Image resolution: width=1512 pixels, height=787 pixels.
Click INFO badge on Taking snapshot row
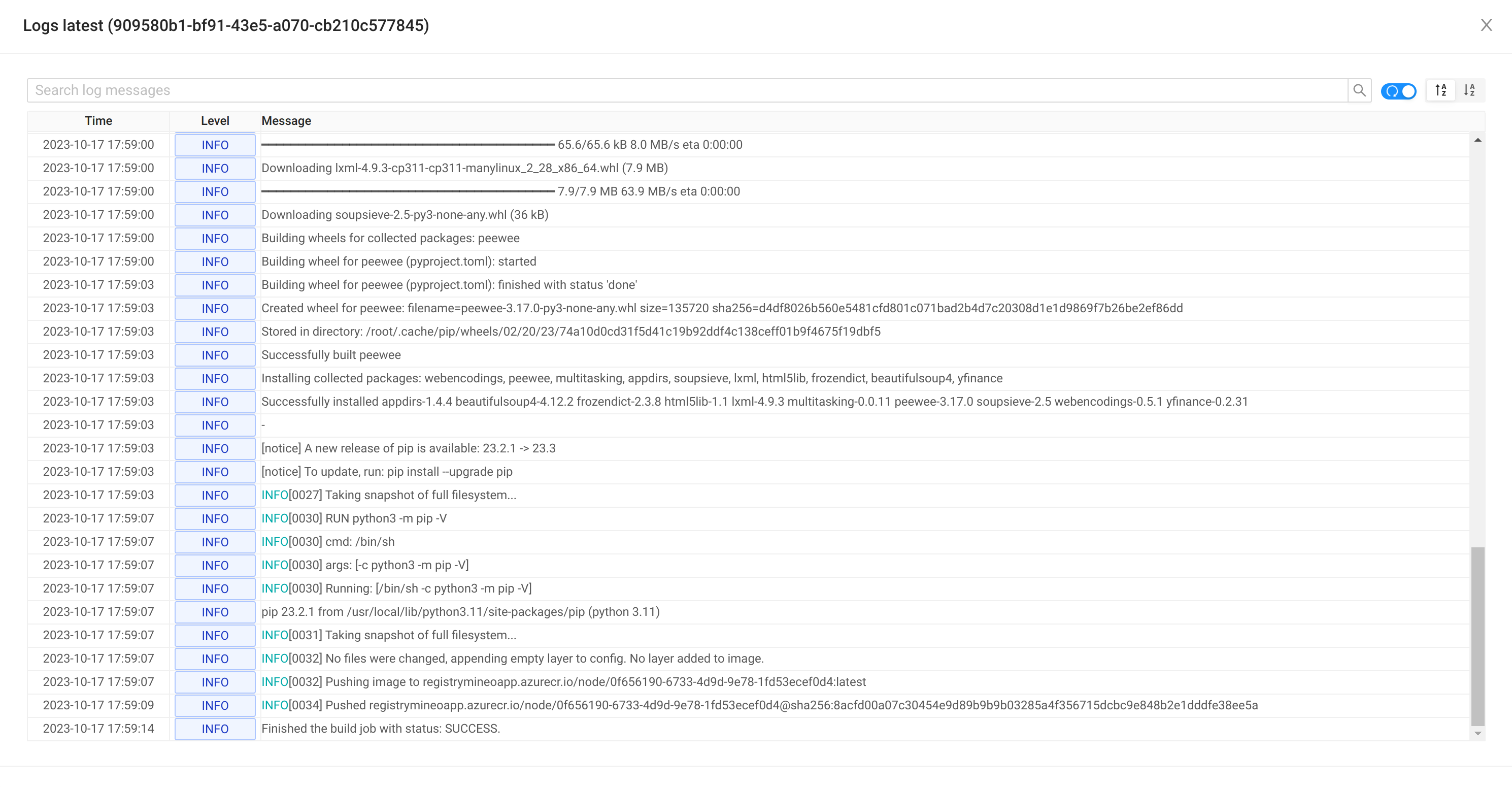click(x=215, y=495)
